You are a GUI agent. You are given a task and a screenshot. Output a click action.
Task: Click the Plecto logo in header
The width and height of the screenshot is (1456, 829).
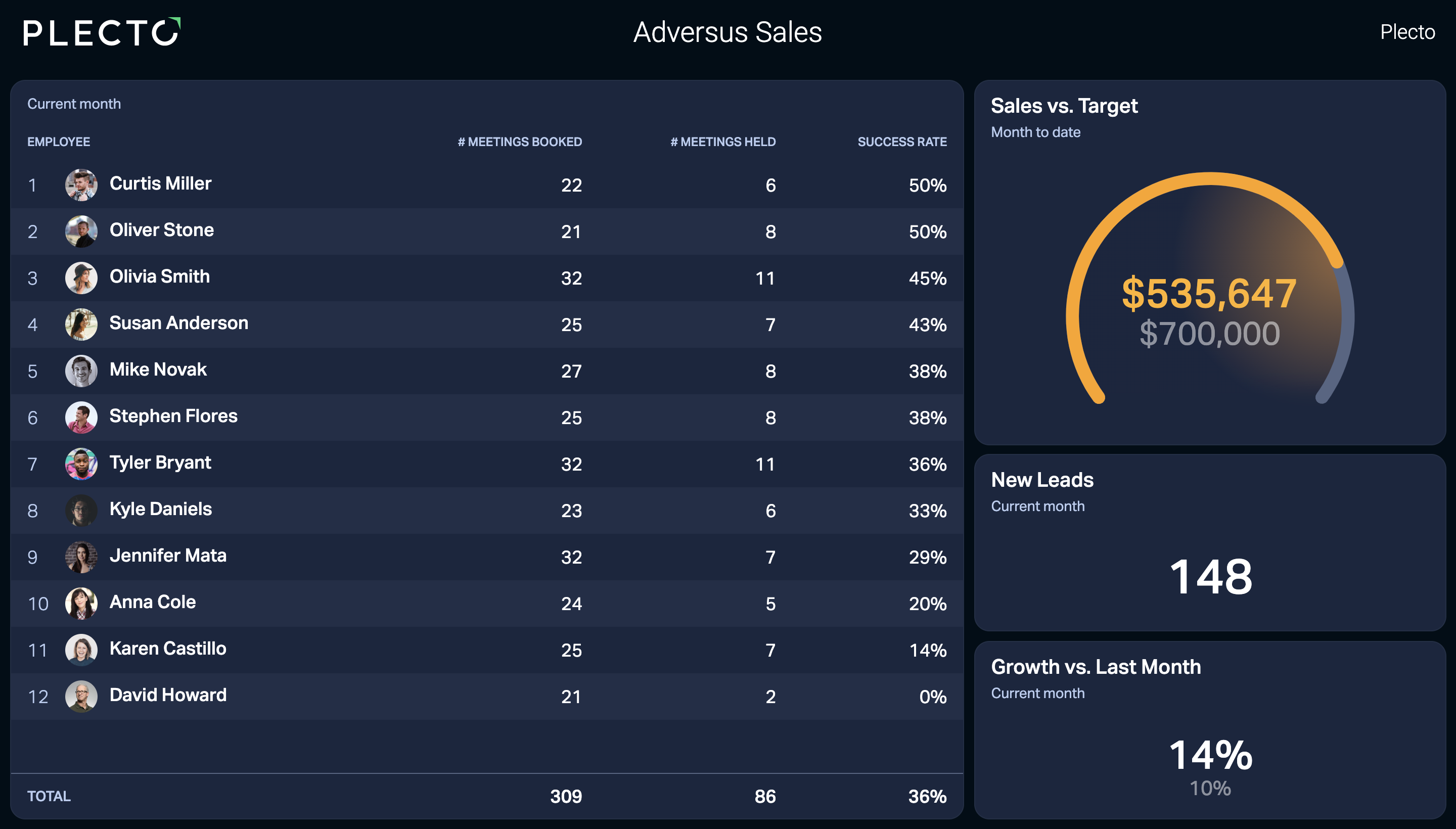pos(102,32)
